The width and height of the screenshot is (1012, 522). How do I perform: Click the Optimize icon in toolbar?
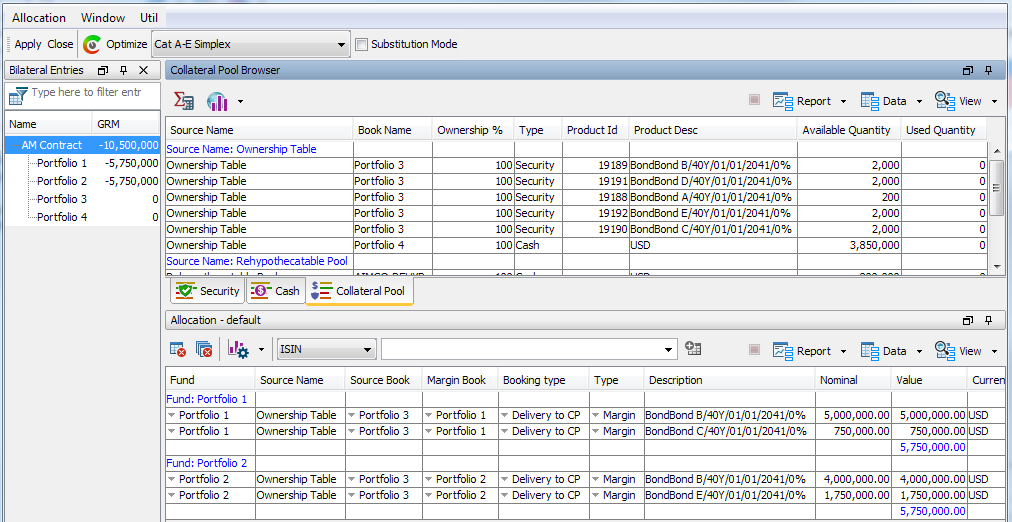click(92, 45)
